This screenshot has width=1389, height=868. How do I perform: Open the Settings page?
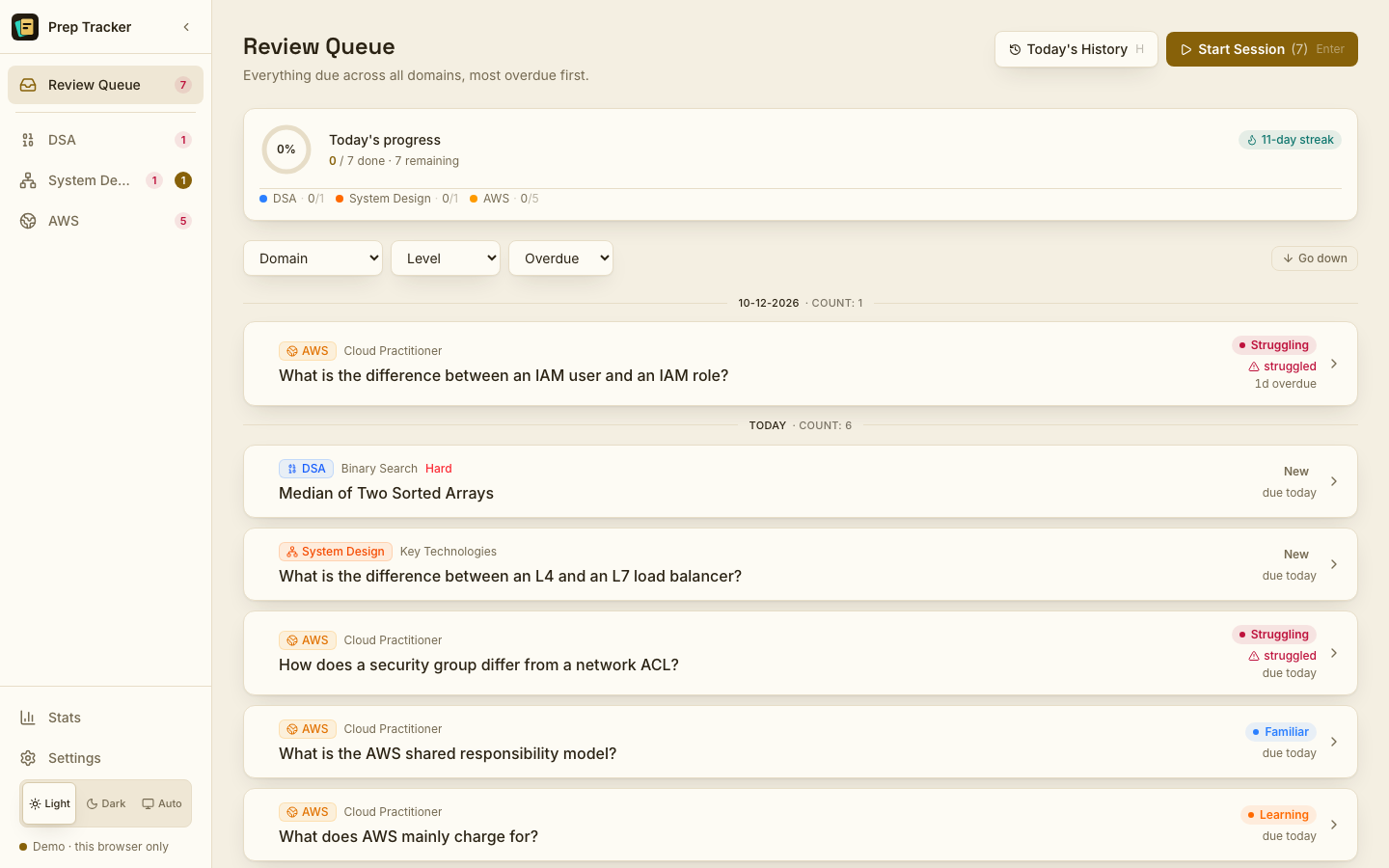point(105,758)
